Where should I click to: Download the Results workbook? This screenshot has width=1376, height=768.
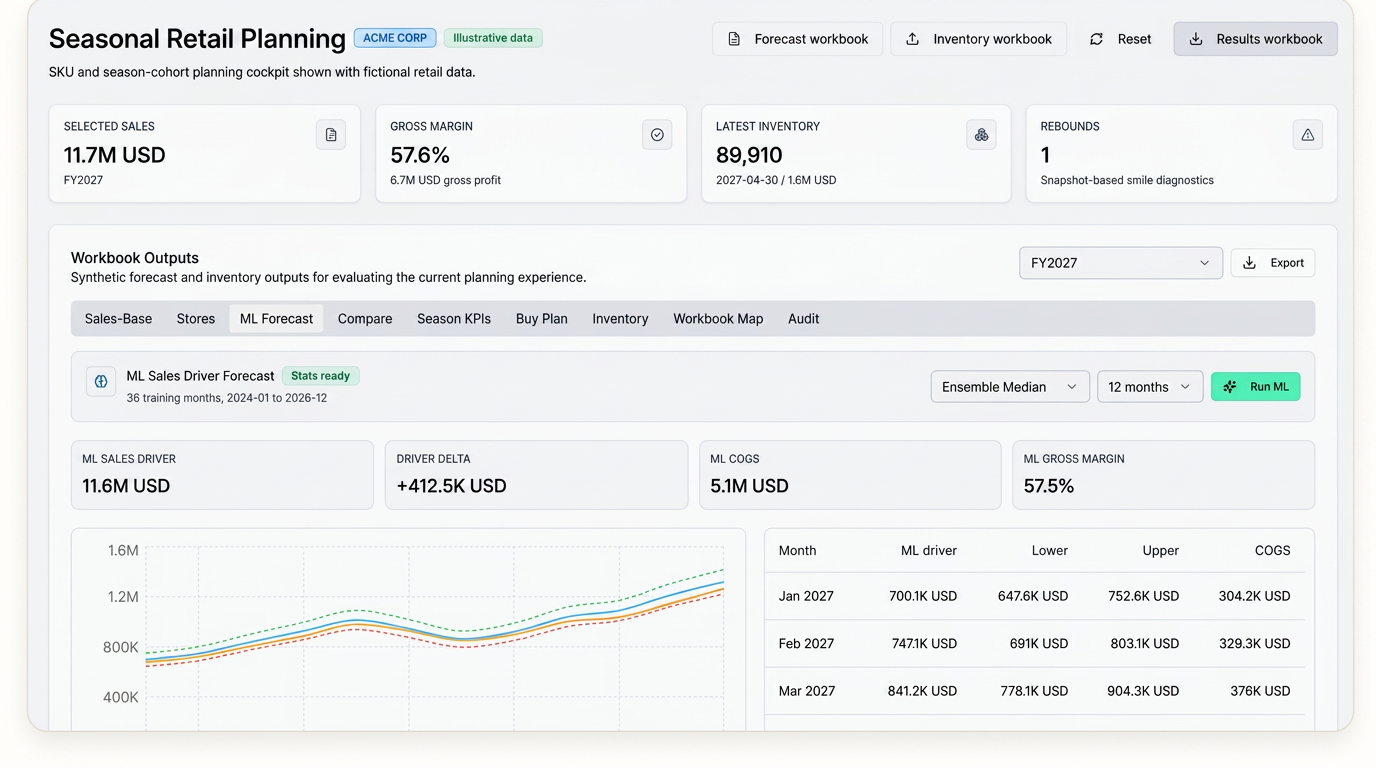(1255, 39)
